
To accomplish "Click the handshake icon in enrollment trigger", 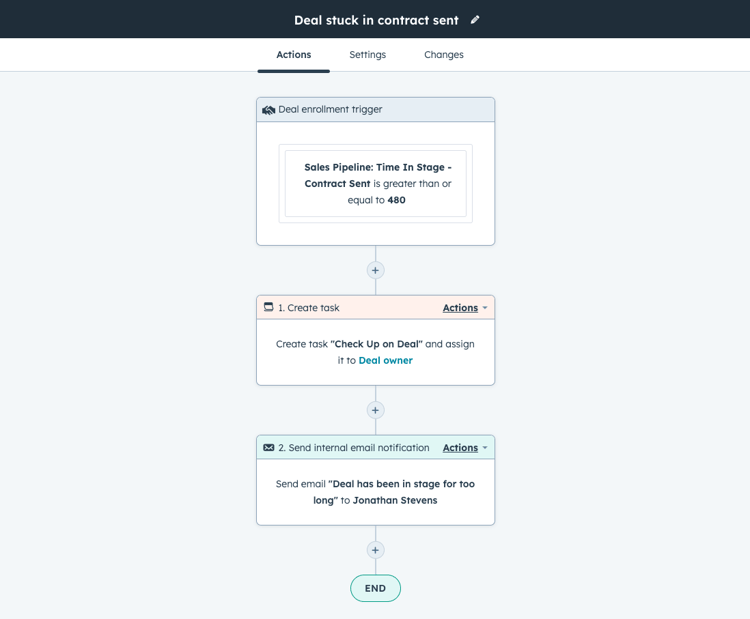I will [x=268, y=110].
